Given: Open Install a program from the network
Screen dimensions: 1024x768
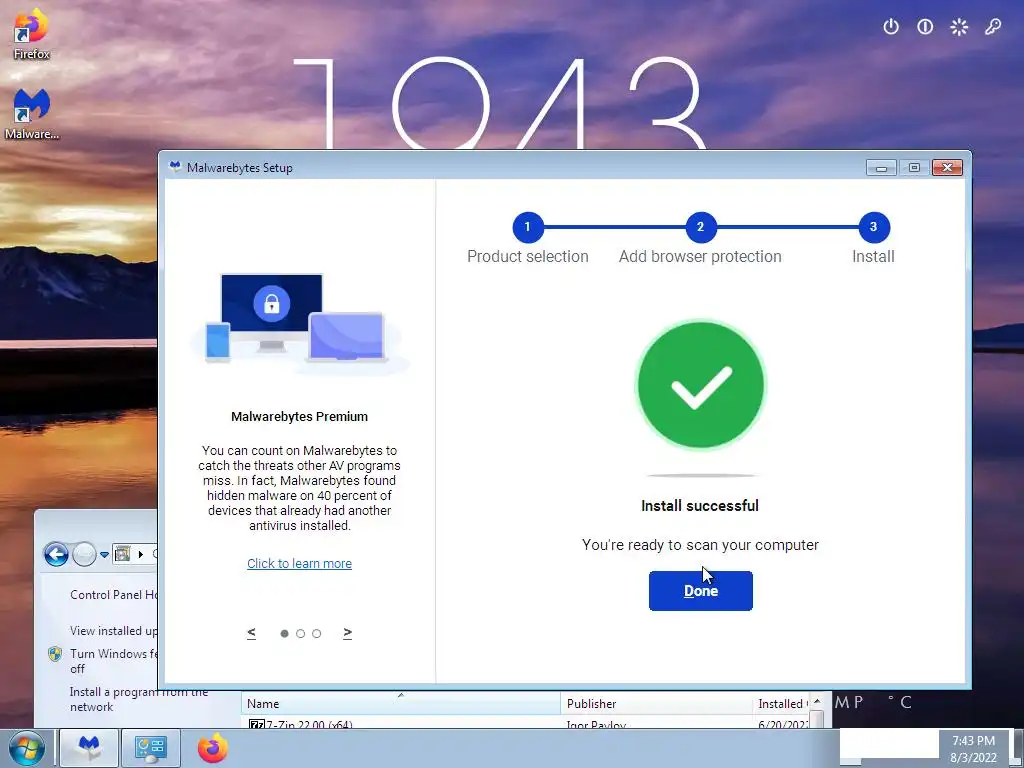Looking at the screenshot, I should (138, 699).
